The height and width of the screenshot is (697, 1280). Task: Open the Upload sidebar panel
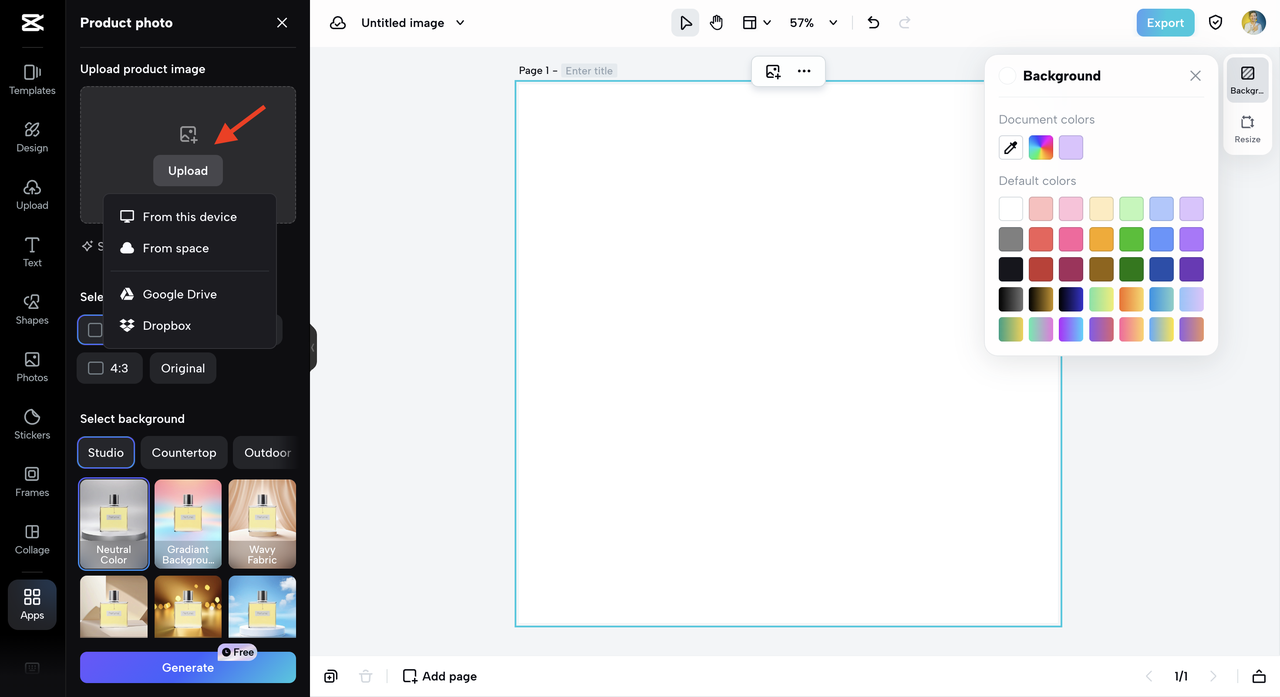32,195
